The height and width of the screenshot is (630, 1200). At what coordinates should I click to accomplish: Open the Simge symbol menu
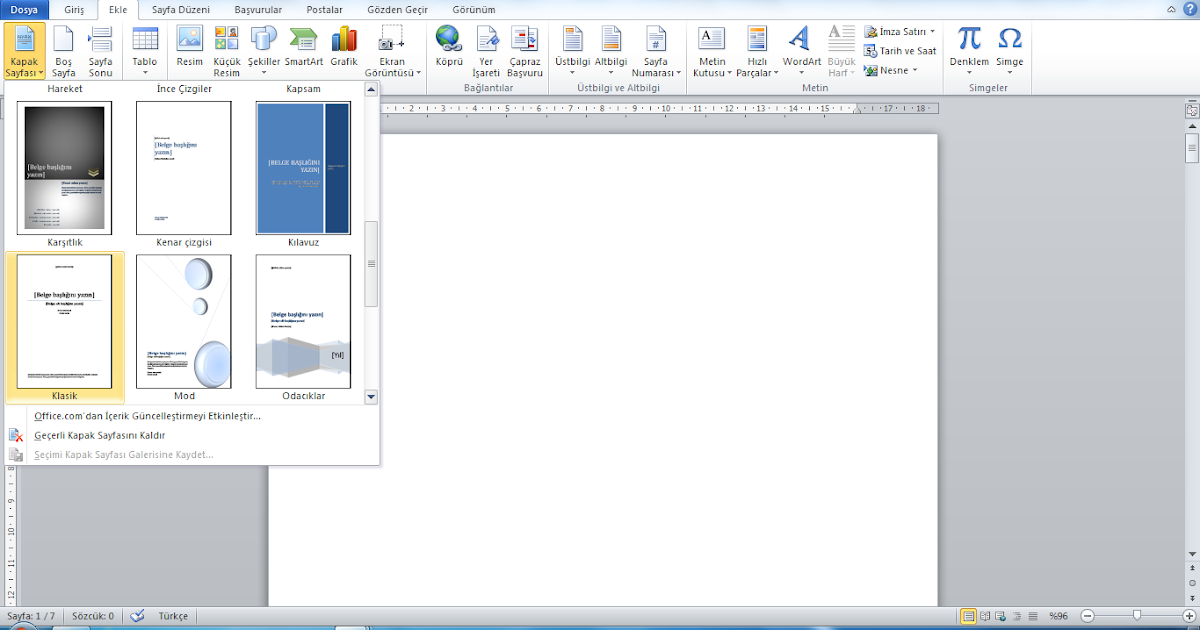pos(1010,51)
